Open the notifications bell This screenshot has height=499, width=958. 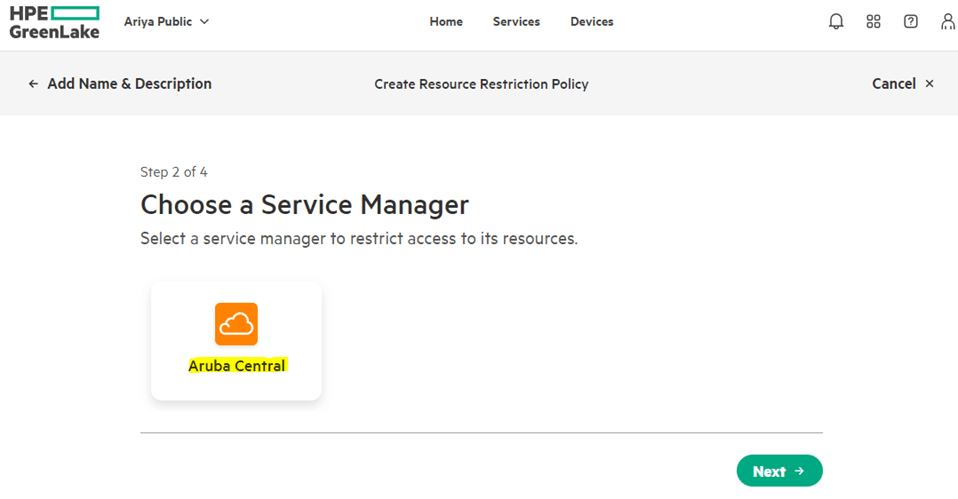point(837,21)
